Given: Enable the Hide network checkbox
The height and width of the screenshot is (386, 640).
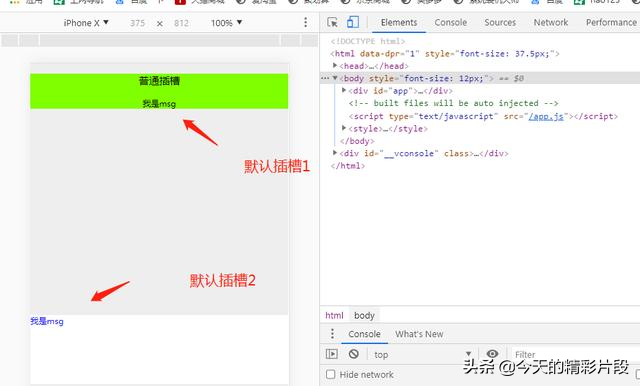Looking at the screenshot, I should pyautogui.click(x=331, y=374).
